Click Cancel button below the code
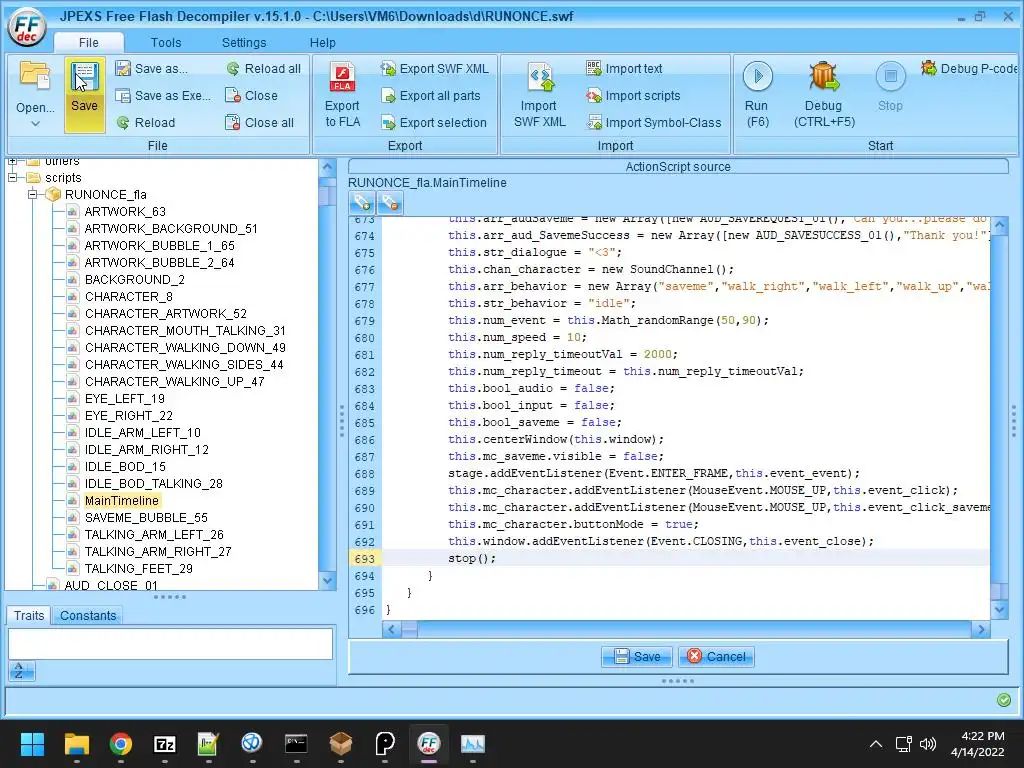This screenshot has width=1024, height=768. point(716,656)
